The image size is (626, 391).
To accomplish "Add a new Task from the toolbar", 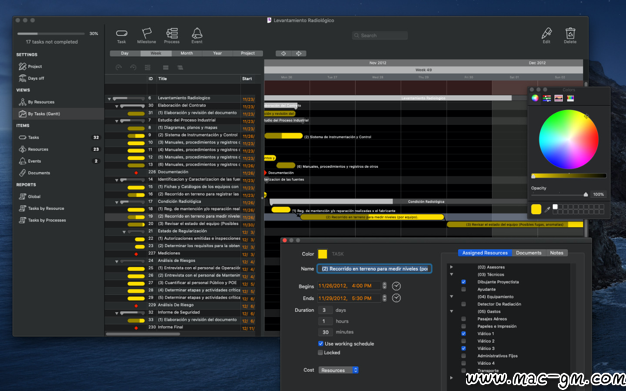I will click(121, 35).
